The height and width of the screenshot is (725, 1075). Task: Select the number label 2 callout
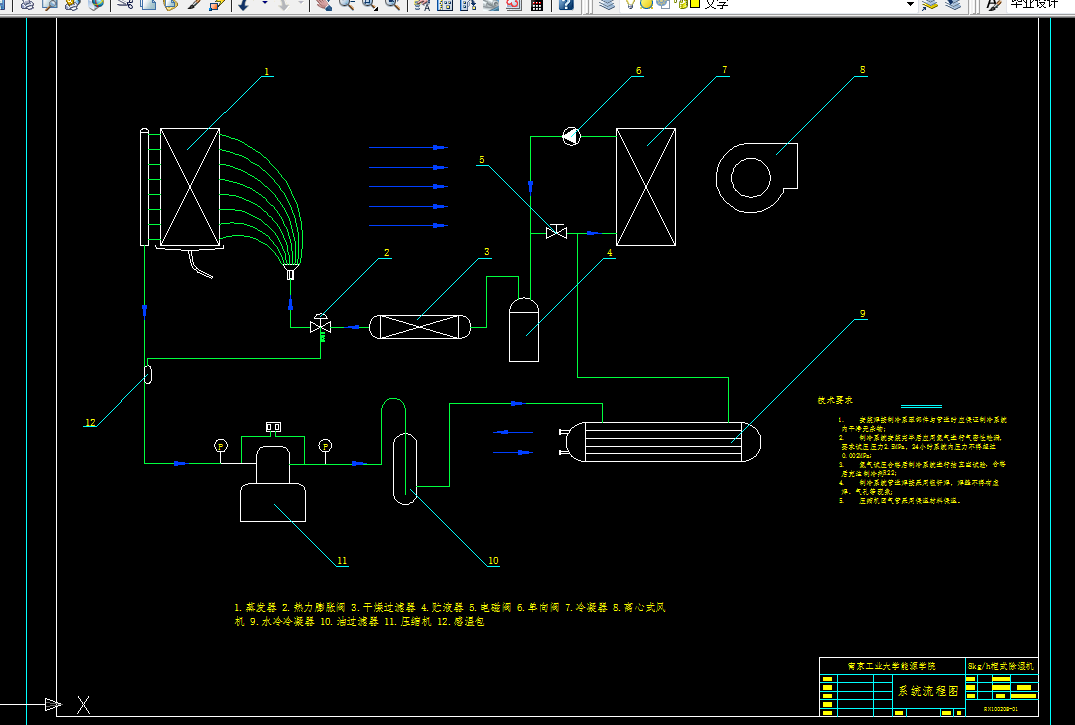[x=387, y=253]
